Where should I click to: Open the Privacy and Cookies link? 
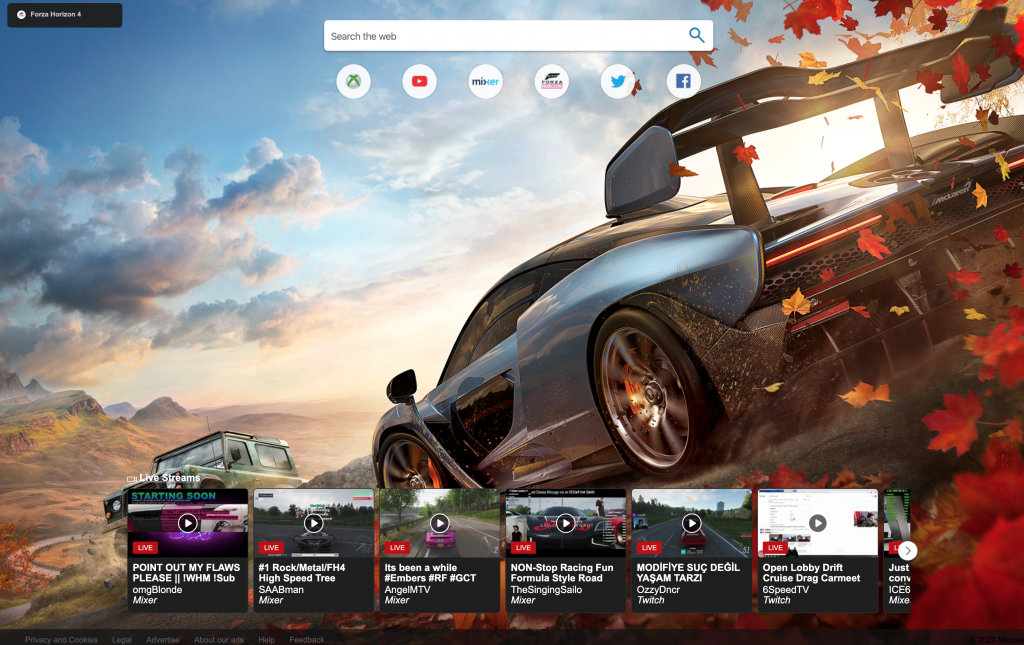click(61, 639)
